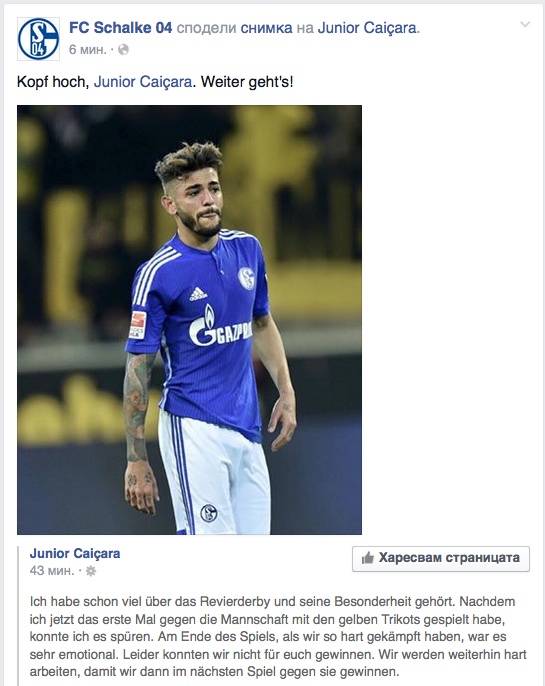Click the Gazprom sponsor logo in photo
Screen dimensions: 545x686
220,326
